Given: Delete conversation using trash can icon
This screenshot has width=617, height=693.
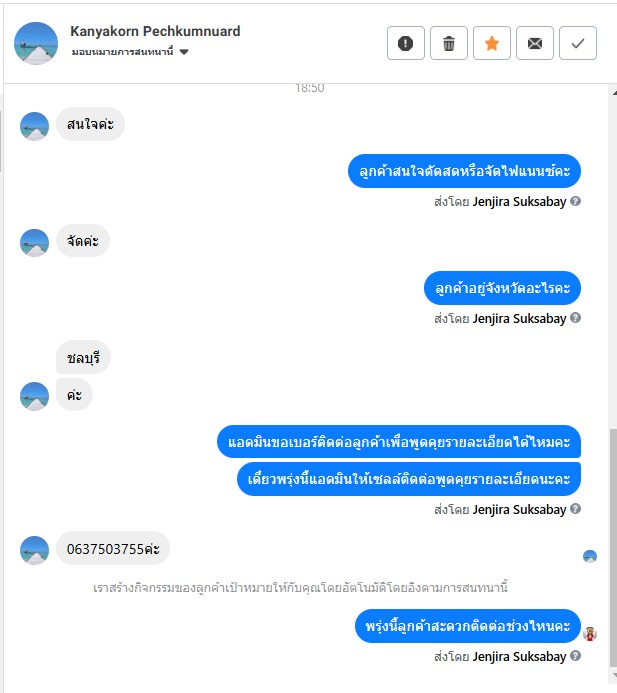Looking at the screenshot, I should click(449, 43).
